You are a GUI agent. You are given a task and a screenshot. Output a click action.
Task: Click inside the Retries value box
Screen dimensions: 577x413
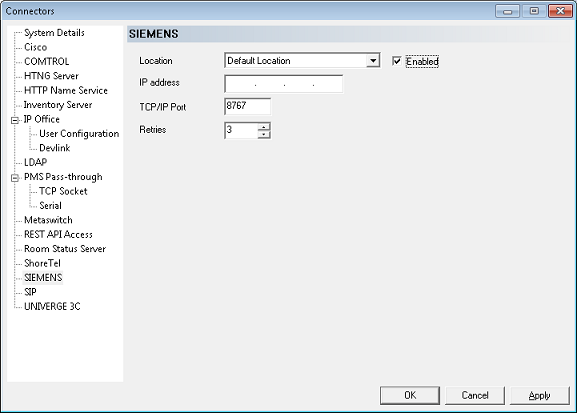241,130
